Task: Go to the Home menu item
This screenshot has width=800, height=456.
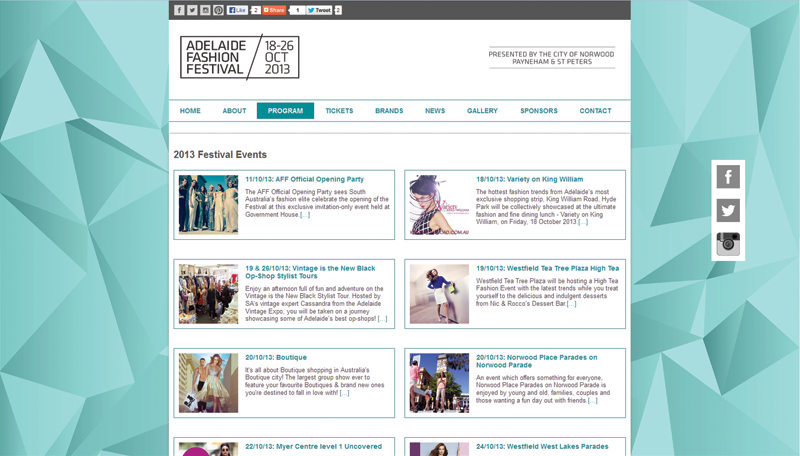Action: tap(190, 111)
